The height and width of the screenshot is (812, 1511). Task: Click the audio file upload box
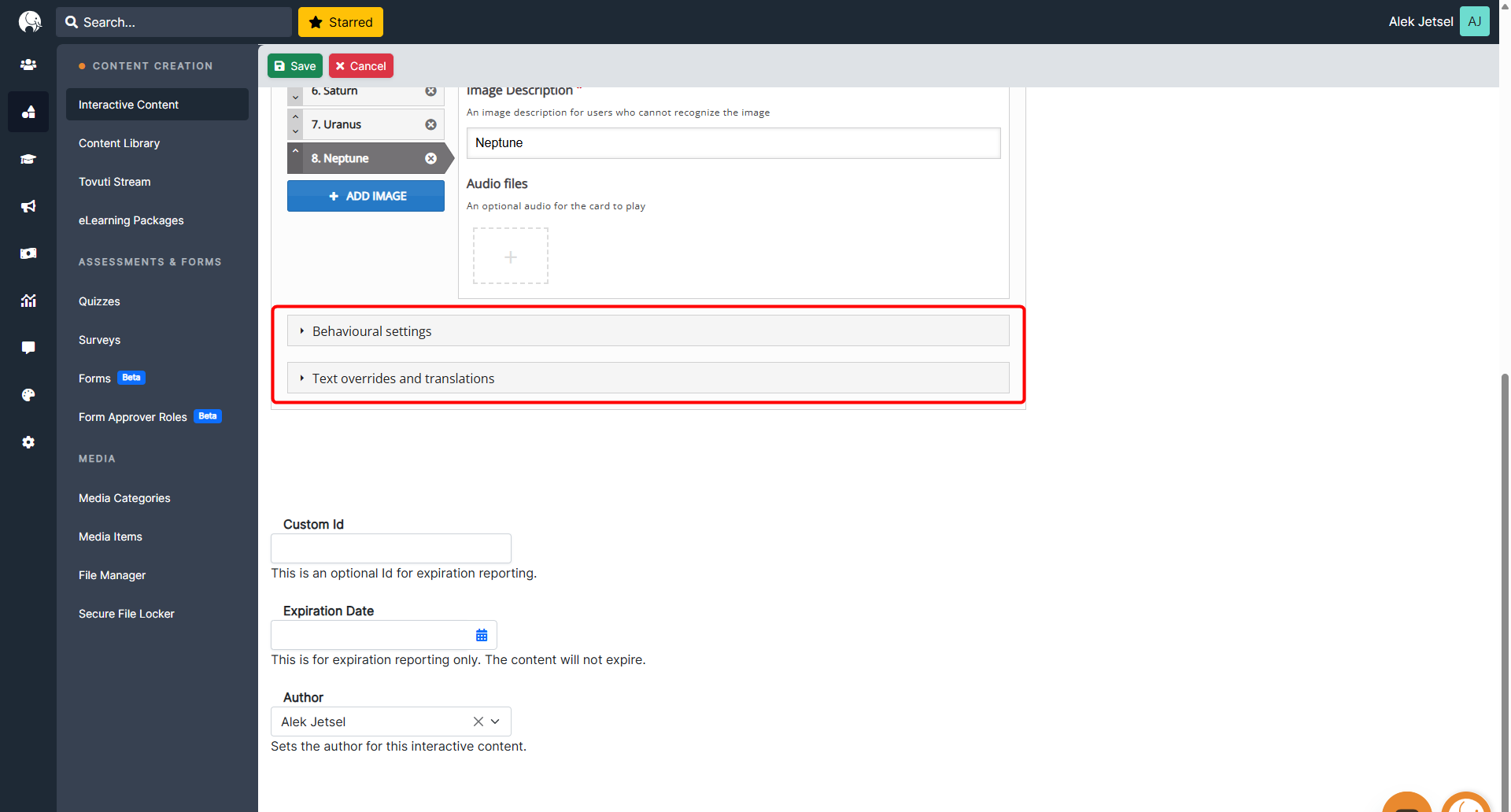coord(510,257)
